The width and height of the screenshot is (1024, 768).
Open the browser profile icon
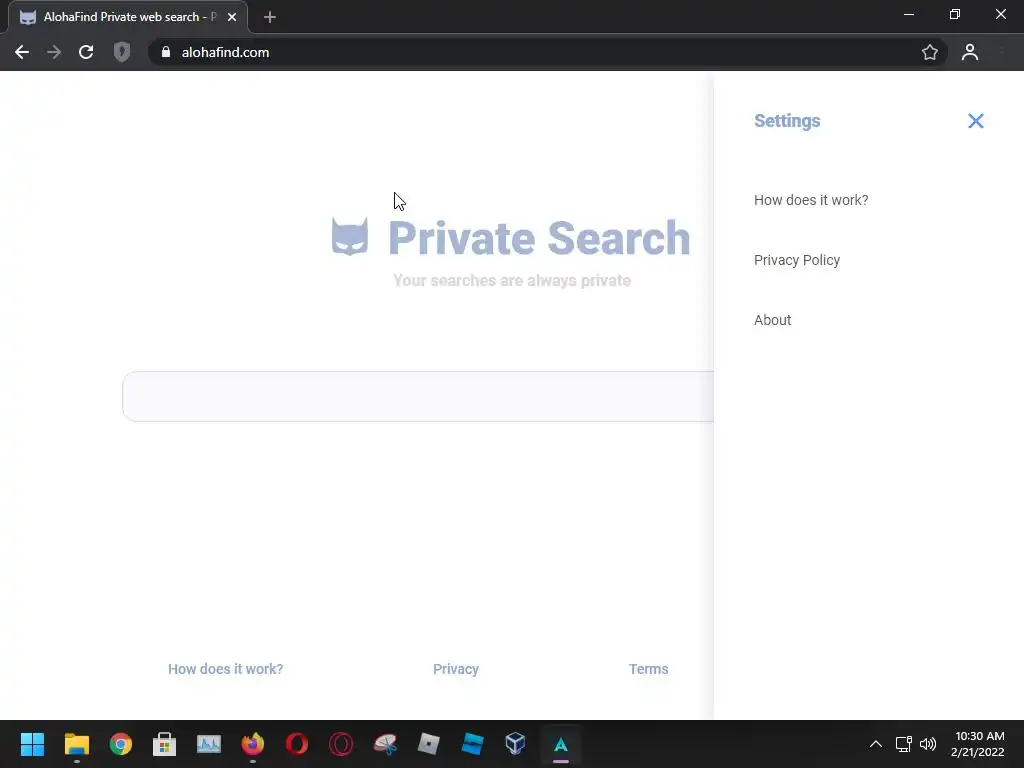(970, 52)
